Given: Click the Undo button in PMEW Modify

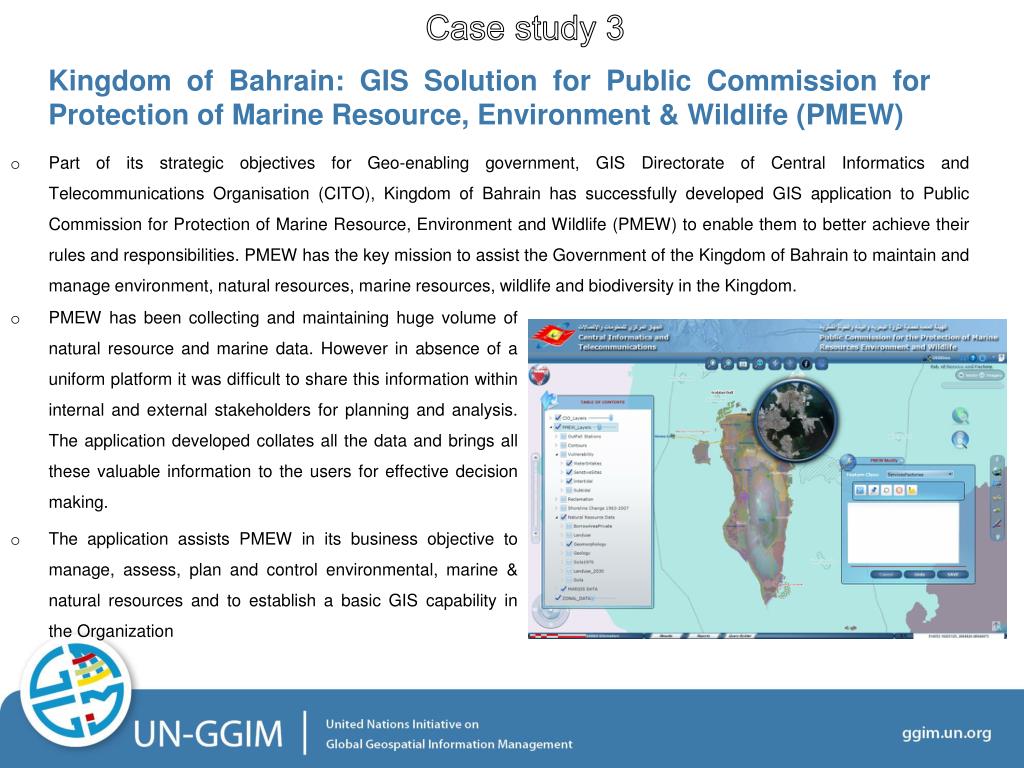Looking at the screenshot, I should (x=920, y=574).
